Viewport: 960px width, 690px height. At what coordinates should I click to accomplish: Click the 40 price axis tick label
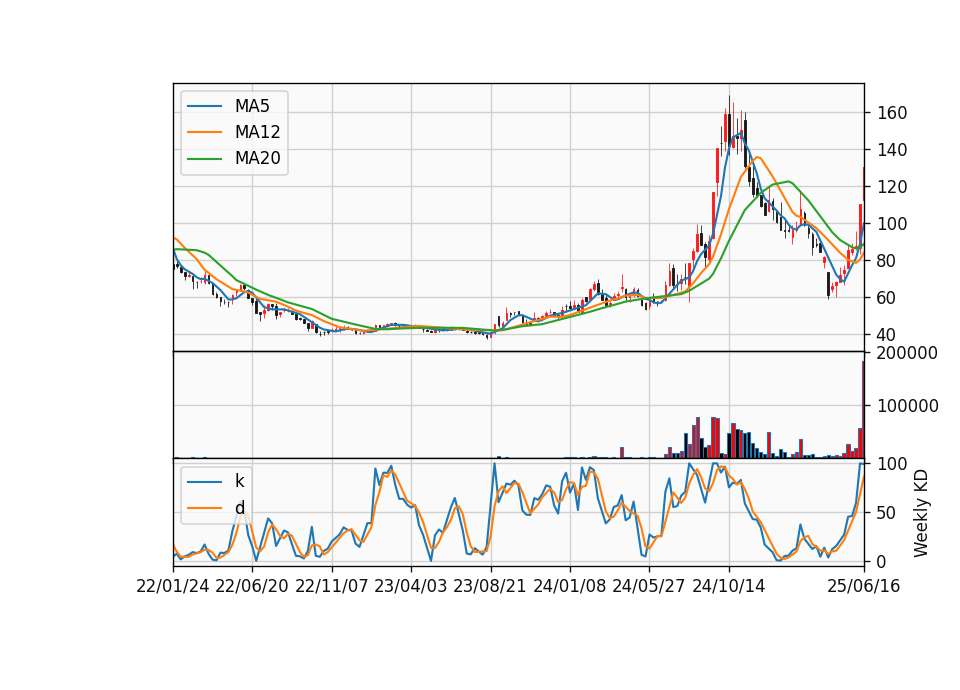click(x=887, y=335)
